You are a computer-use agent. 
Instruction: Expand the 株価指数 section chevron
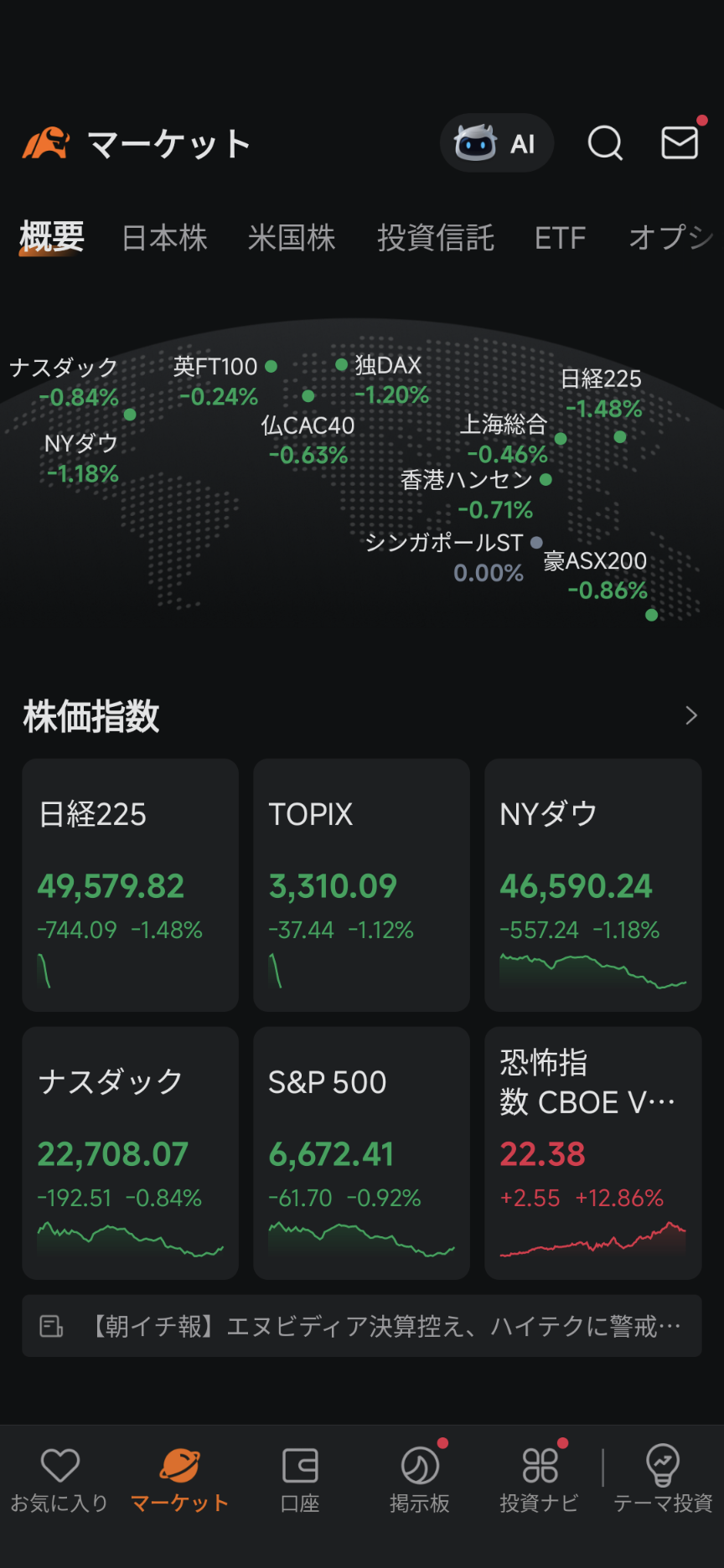[690, 715]
